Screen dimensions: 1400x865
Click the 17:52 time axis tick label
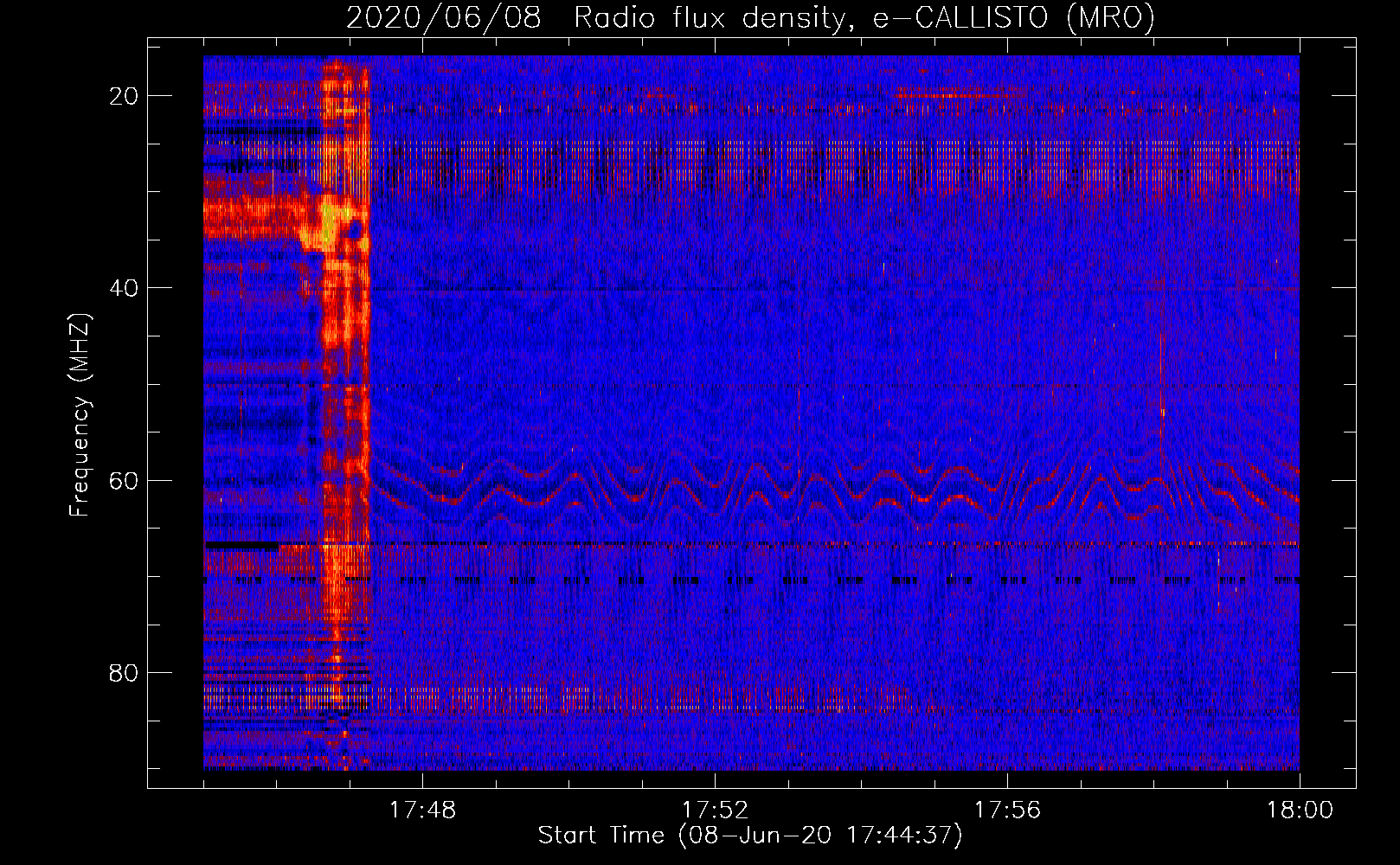pos(715,811)
